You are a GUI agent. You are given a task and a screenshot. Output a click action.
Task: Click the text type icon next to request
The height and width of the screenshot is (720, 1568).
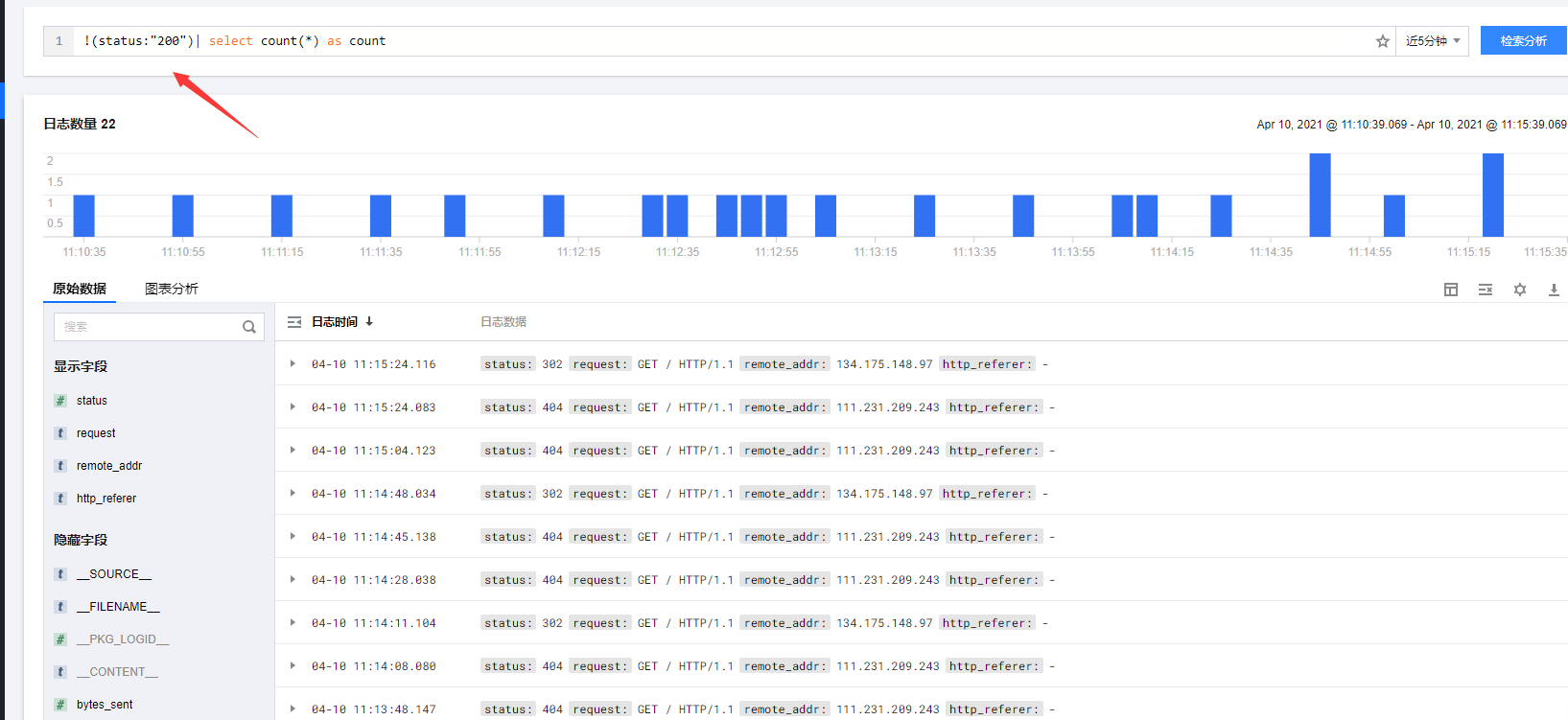[x=60, y=433]
